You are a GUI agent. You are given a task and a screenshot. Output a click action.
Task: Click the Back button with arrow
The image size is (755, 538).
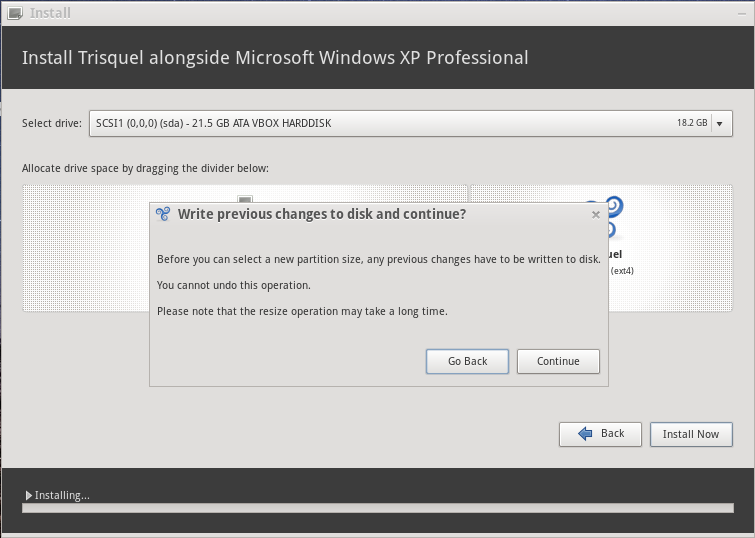pyautogui.click(x=600, y=434)
